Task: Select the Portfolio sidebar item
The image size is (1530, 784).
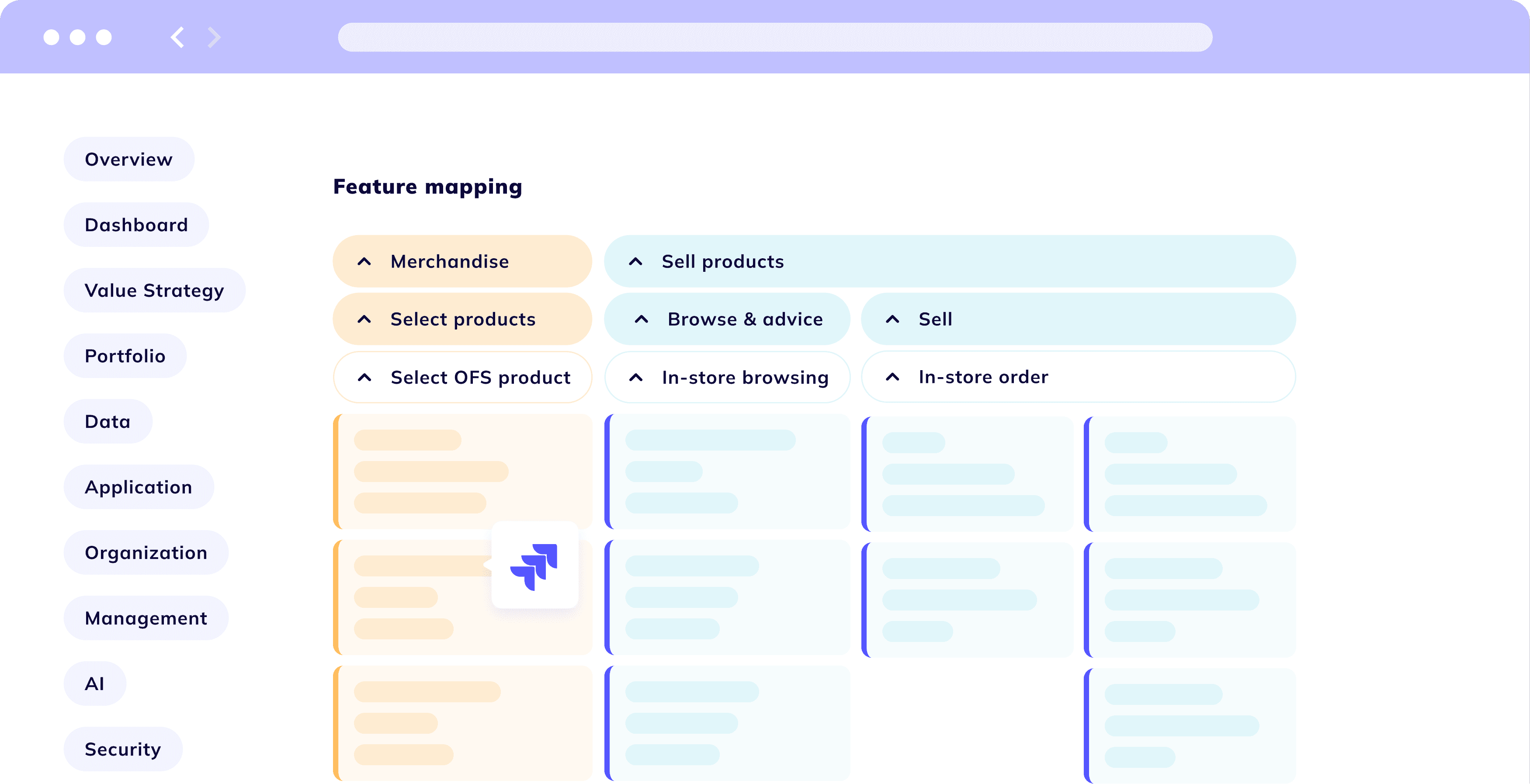Action: 125,356
